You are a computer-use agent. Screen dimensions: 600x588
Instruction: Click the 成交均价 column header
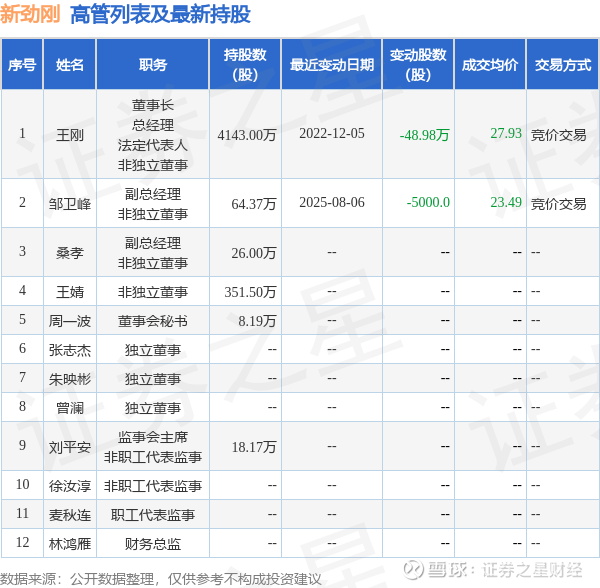point(490,65)
